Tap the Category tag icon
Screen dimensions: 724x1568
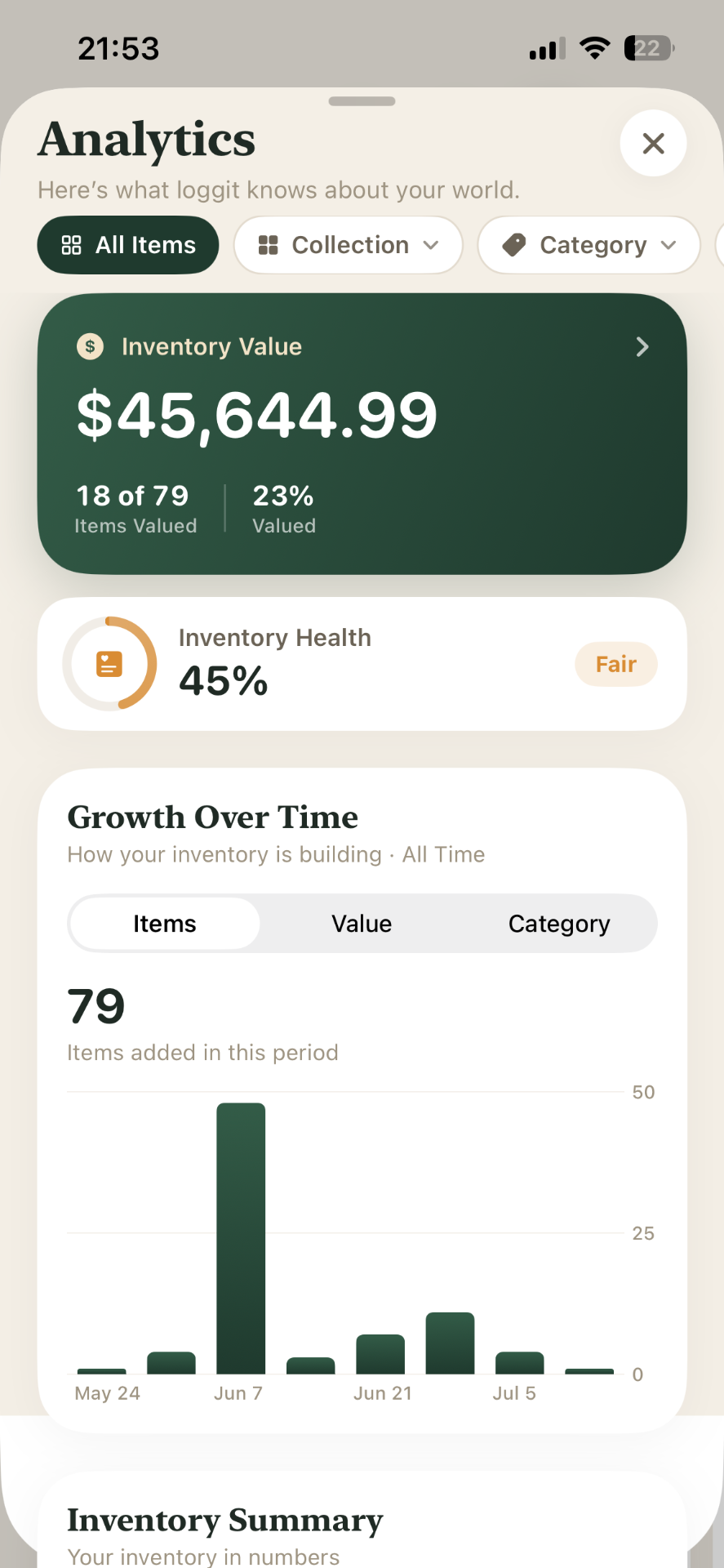pos(514,245)
